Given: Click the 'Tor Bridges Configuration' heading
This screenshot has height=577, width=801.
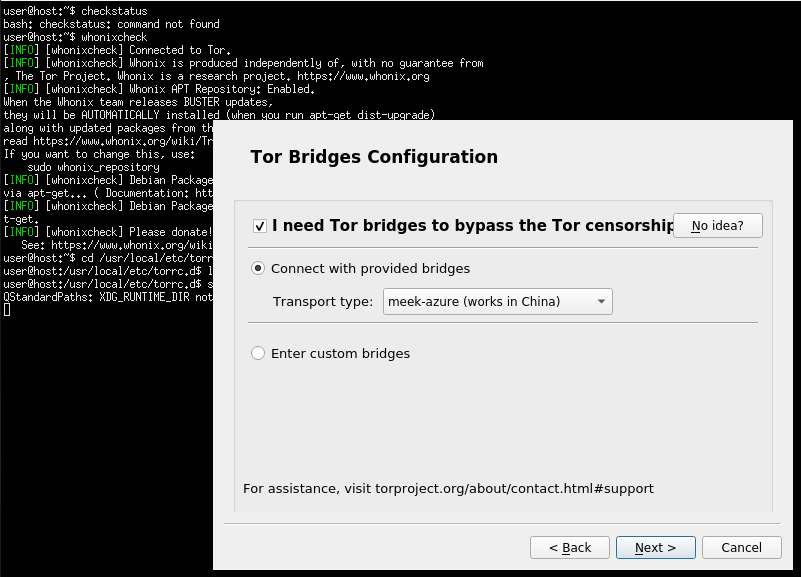Looking at the screenshot, I should pyautogui.click(x=374, y=157).
